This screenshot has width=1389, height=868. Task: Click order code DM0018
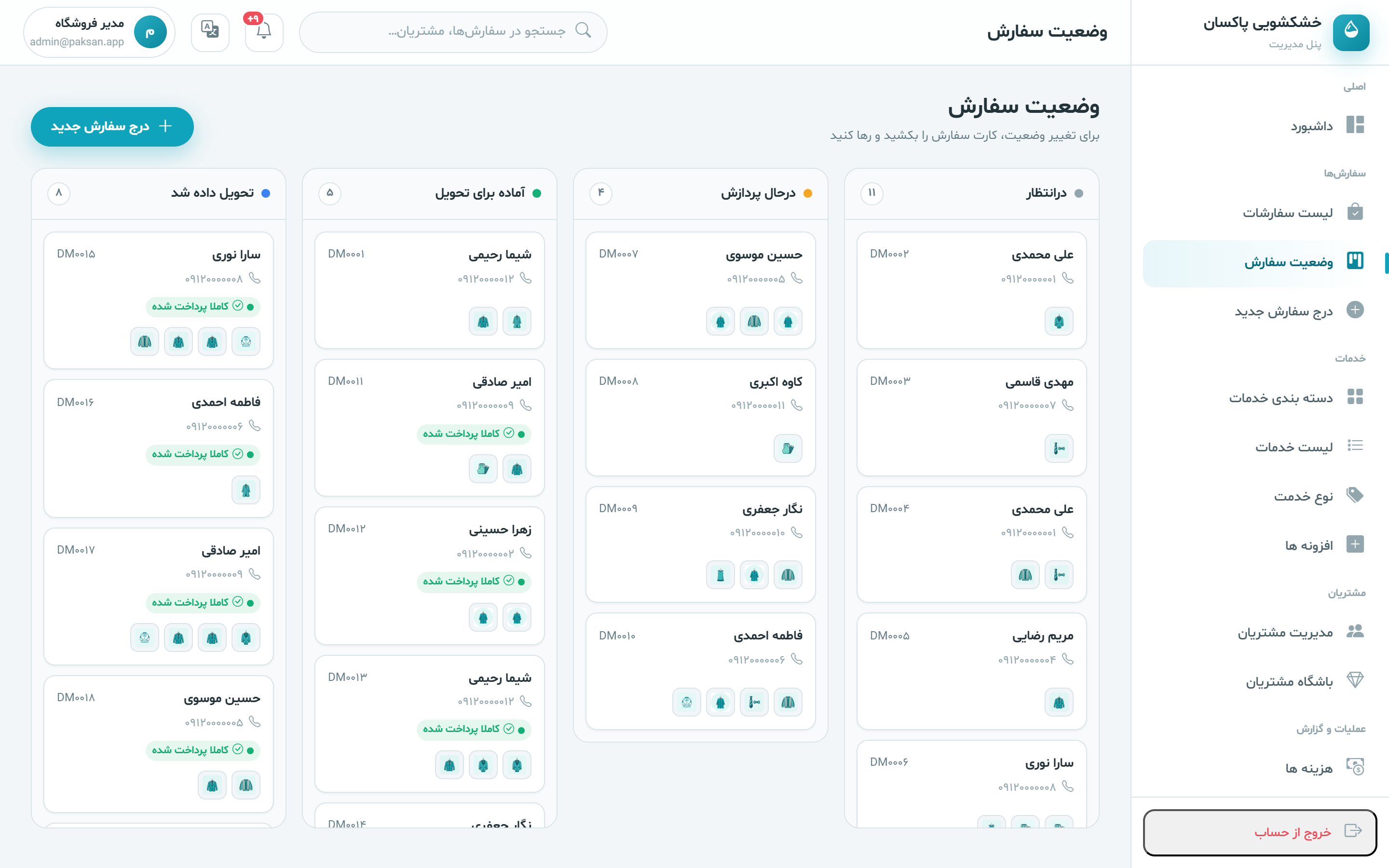(x=76, y=697)
